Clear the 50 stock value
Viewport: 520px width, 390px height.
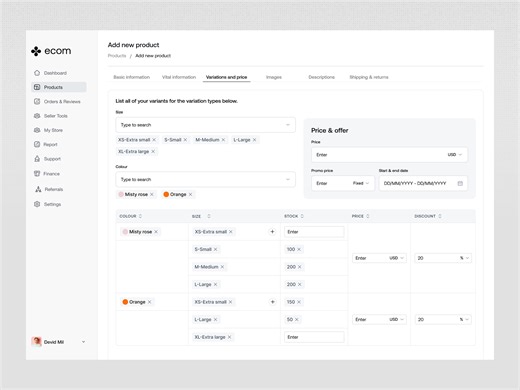tap(297, 320)
